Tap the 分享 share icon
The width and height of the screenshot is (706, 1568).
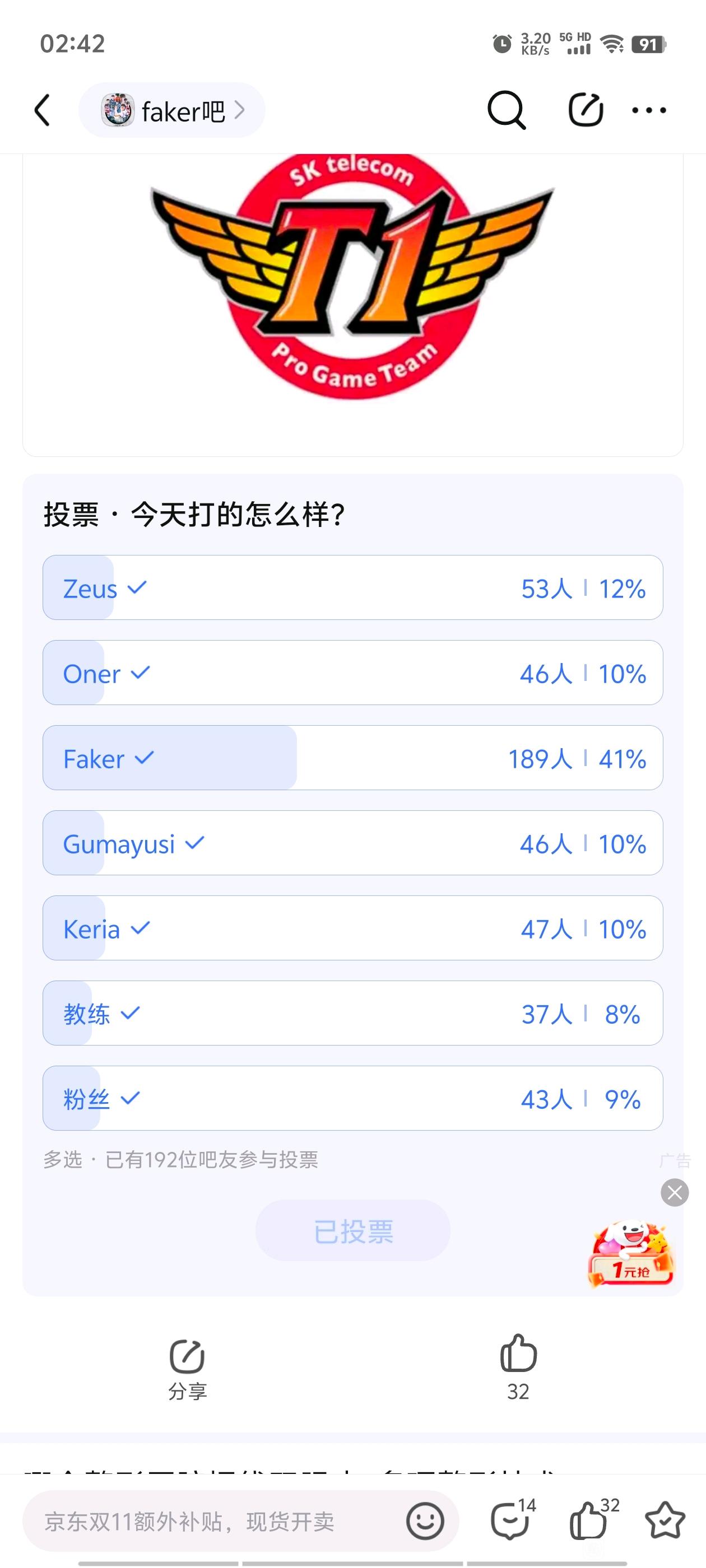click(x=187, y=1356)
